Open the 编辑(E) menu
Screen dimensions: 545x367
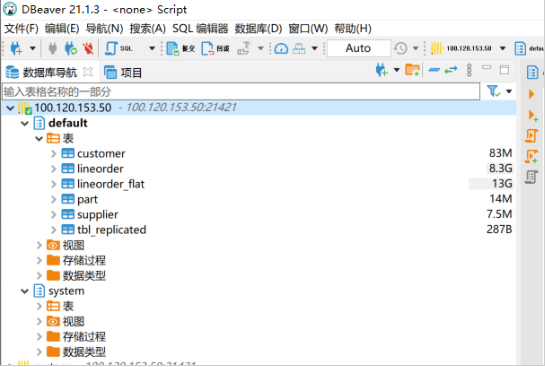(x=62, y=28)
